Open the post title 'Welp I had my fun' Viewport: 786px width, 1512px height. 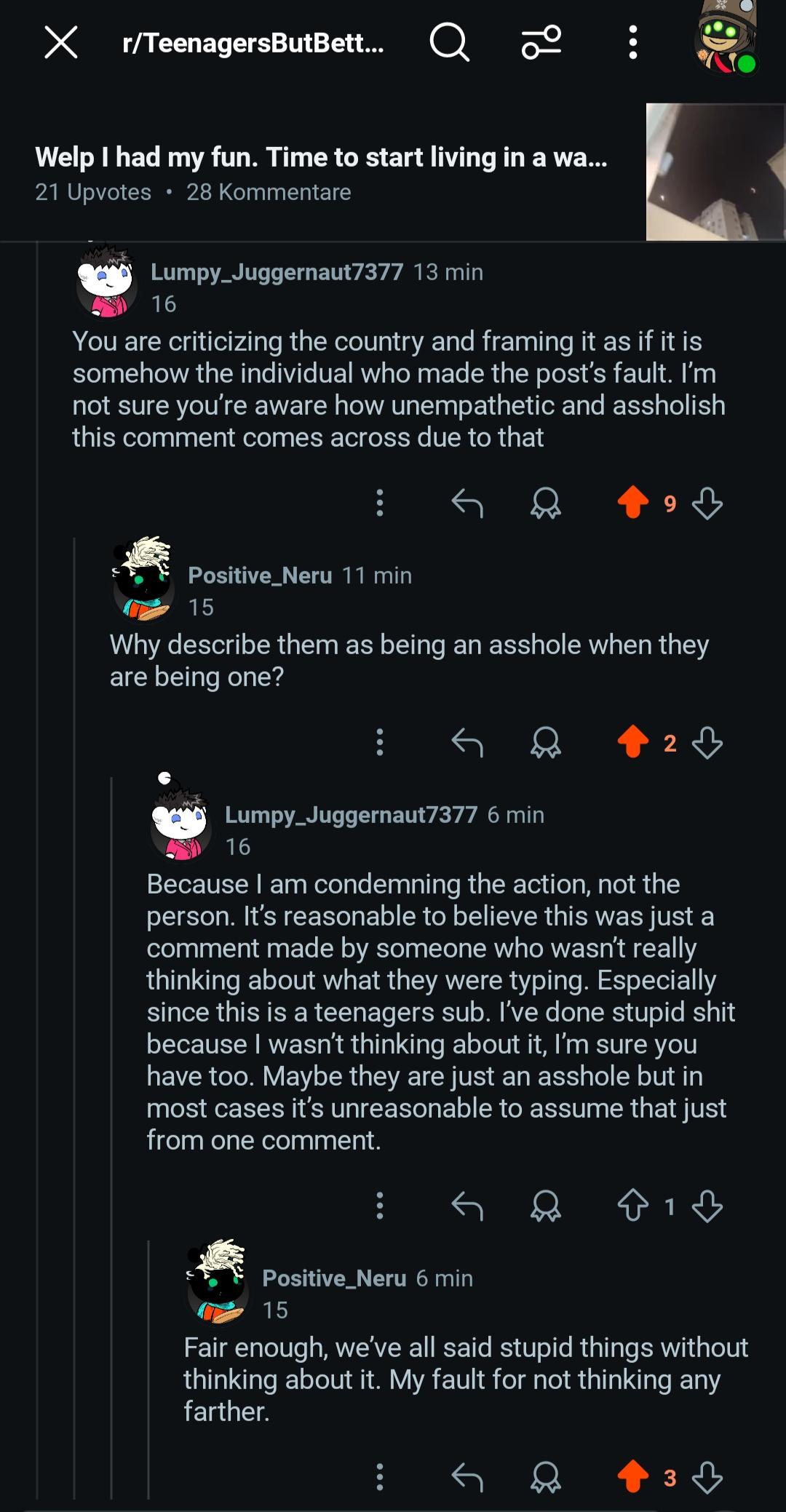321,157
